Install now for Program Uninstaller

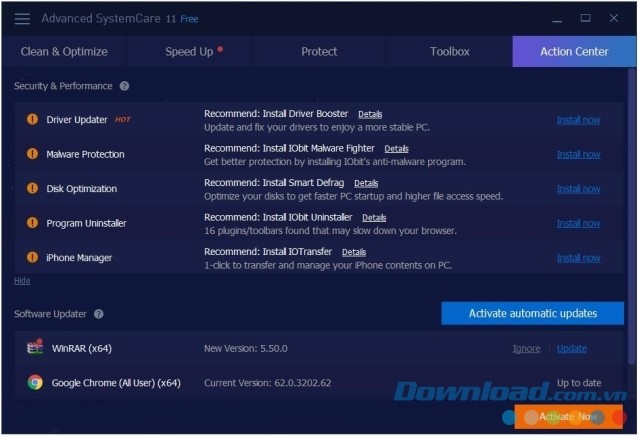[578, 223]
